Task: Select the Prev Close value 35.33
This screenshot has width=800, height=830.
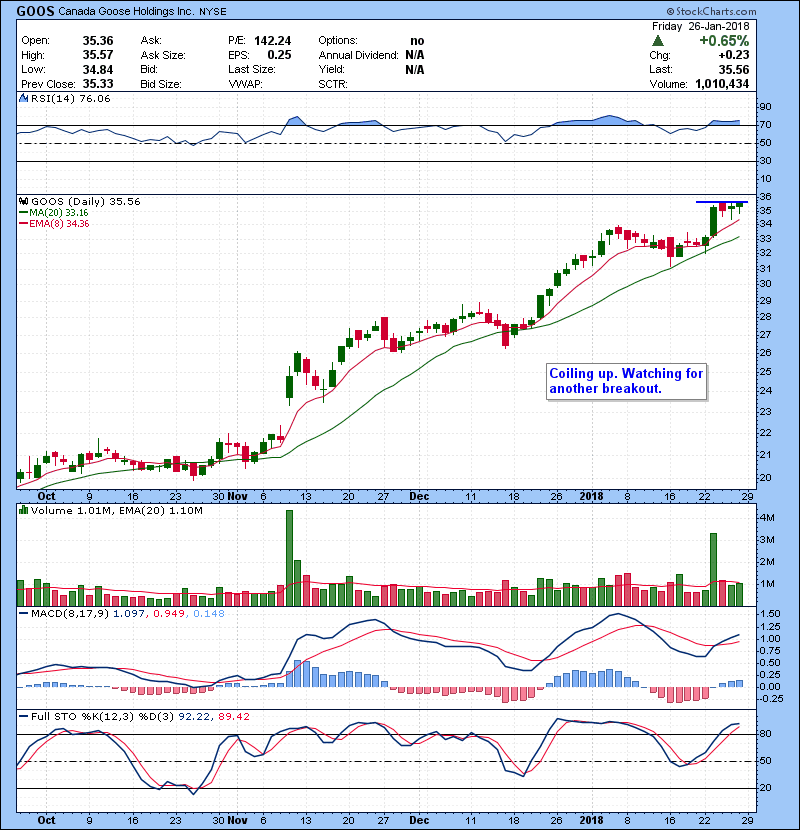Action: click(x=98, y=84)
